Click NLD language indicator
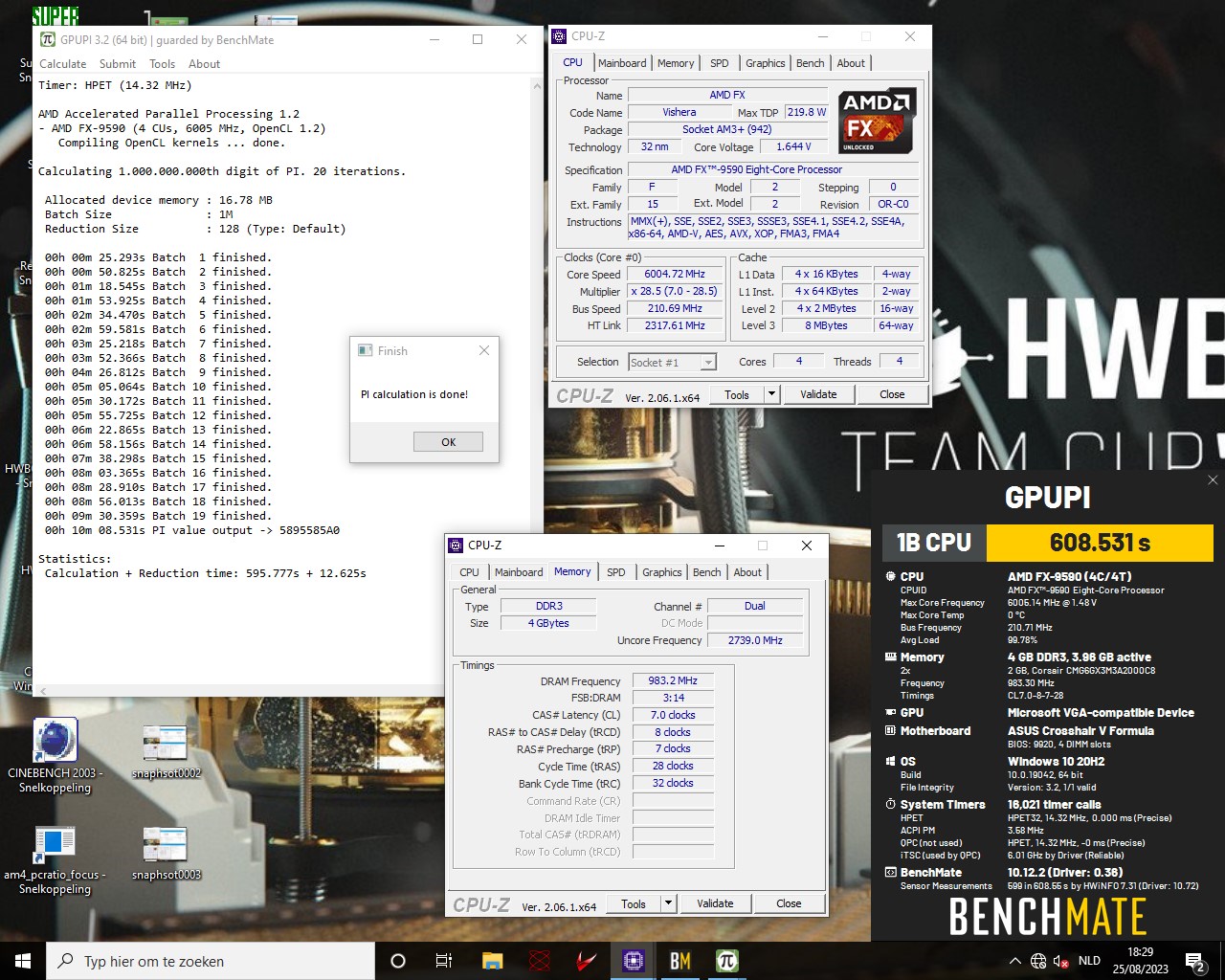This screenshot has height=980, width=1225. (1089, 961)
